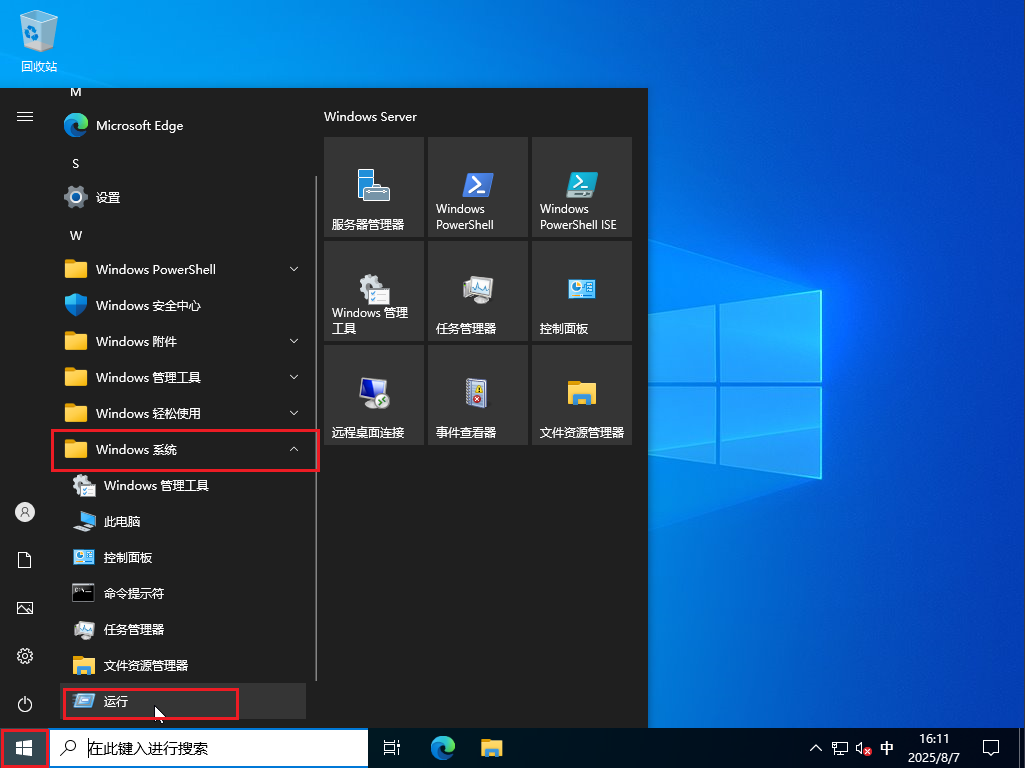Expand the Windows 附件 folder
This screenshot has height=768, width=1025.
click(x=183, y=341)
